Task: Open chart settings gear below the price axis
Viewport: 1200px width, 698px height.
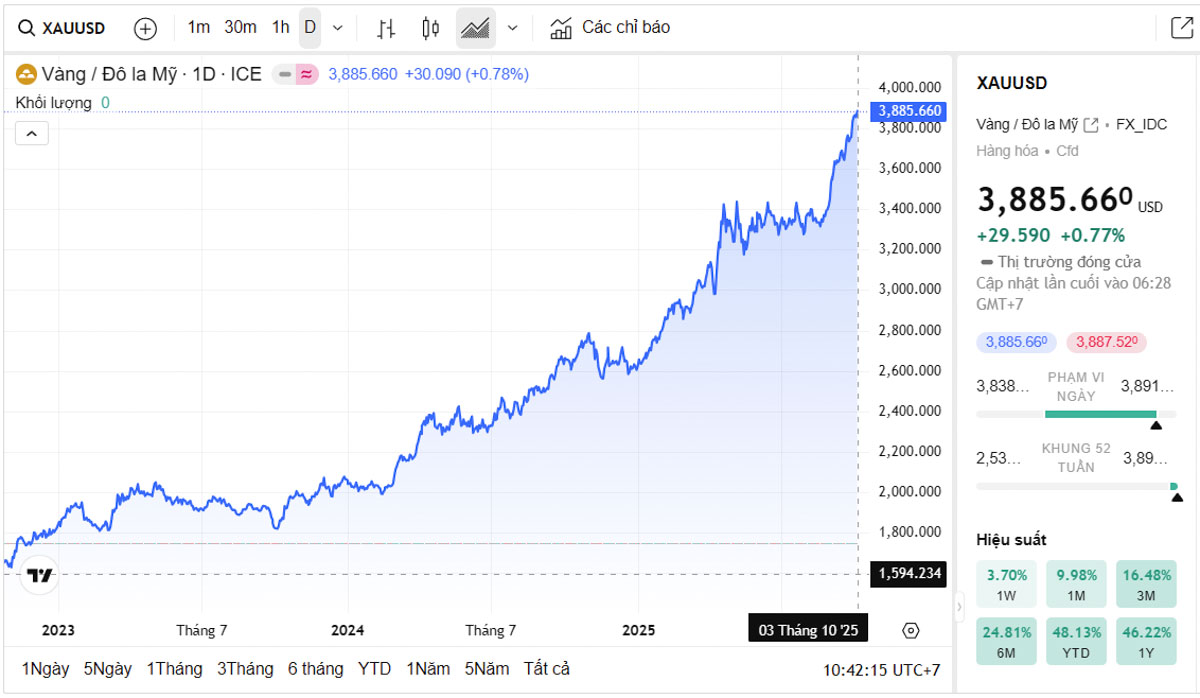Action: pos(910,630)
